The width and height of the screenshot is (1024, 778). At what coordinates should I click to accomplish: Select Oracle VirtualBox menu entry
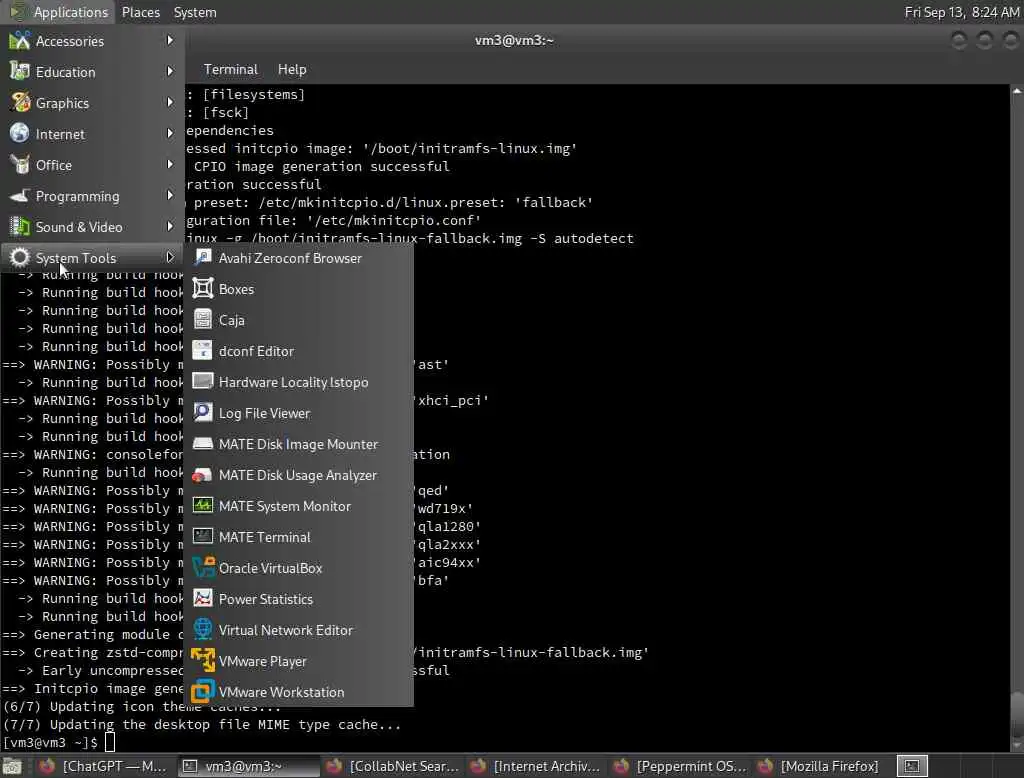pyautogui.click(x=298, y=568)
